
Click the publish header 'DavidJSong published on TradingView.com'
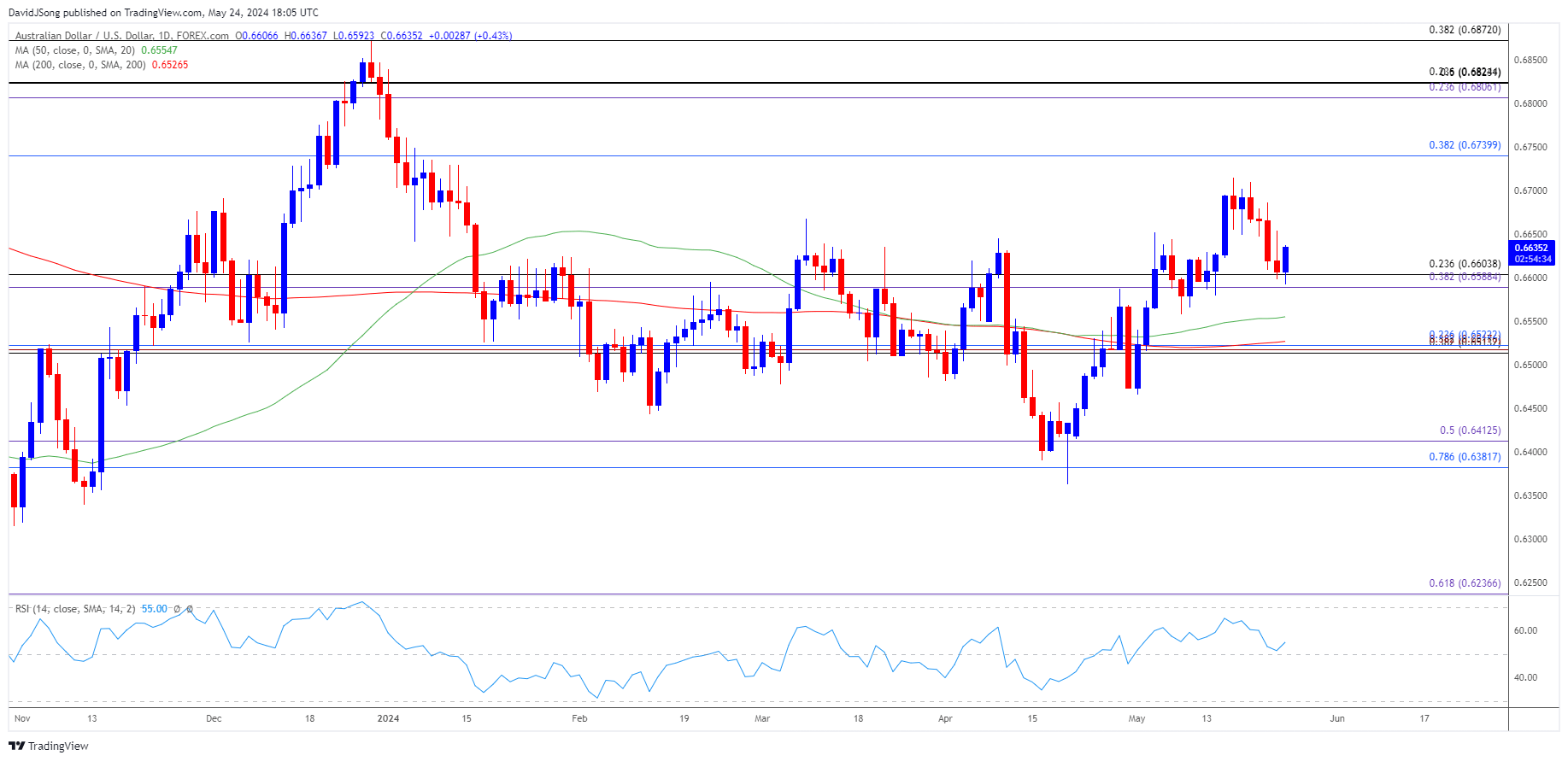(105, 13)
